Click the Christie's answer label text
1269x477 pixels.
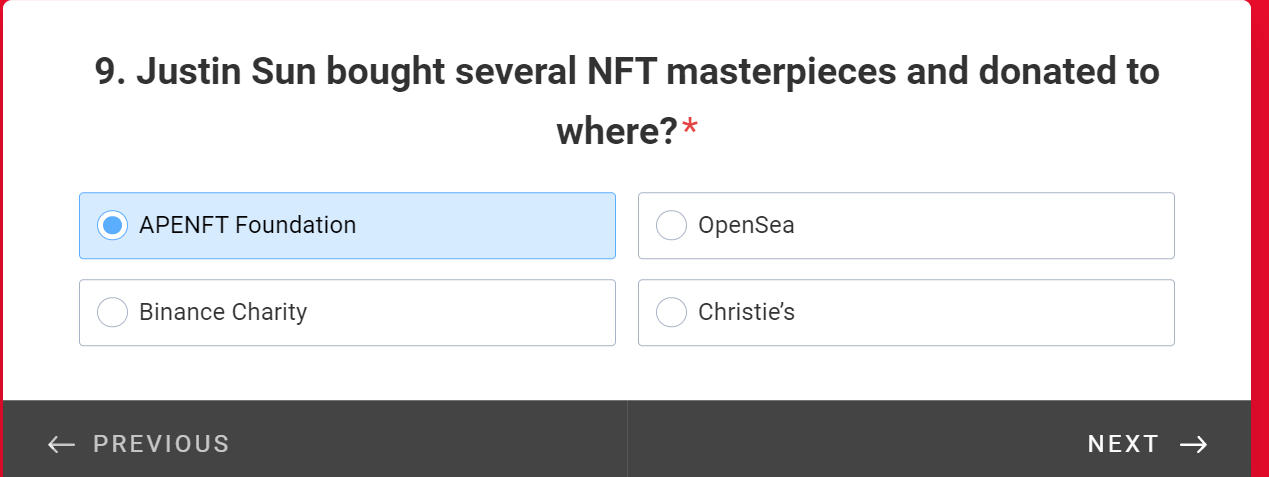coord(746,312)
